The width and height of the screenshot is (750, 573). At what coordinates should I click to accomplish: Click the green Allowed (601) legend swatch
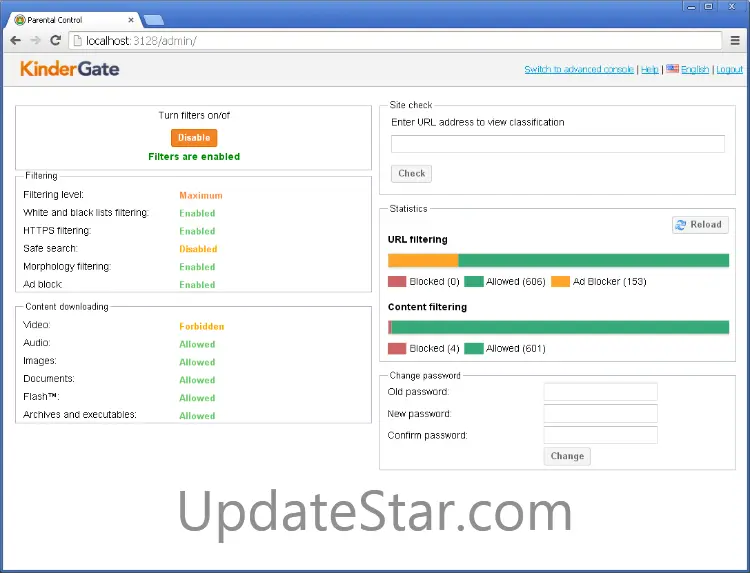click(x=474, y=349)
